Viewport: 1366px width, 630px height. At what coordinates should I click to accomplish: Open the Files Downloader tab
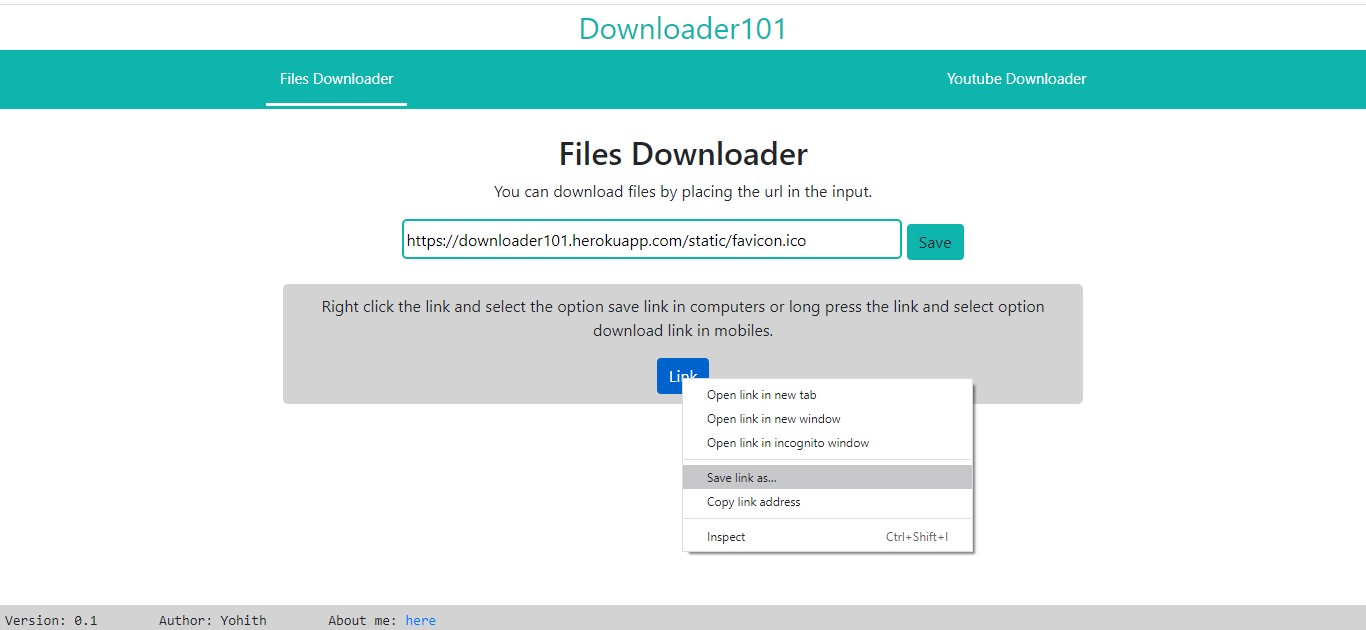pos(336,79)
